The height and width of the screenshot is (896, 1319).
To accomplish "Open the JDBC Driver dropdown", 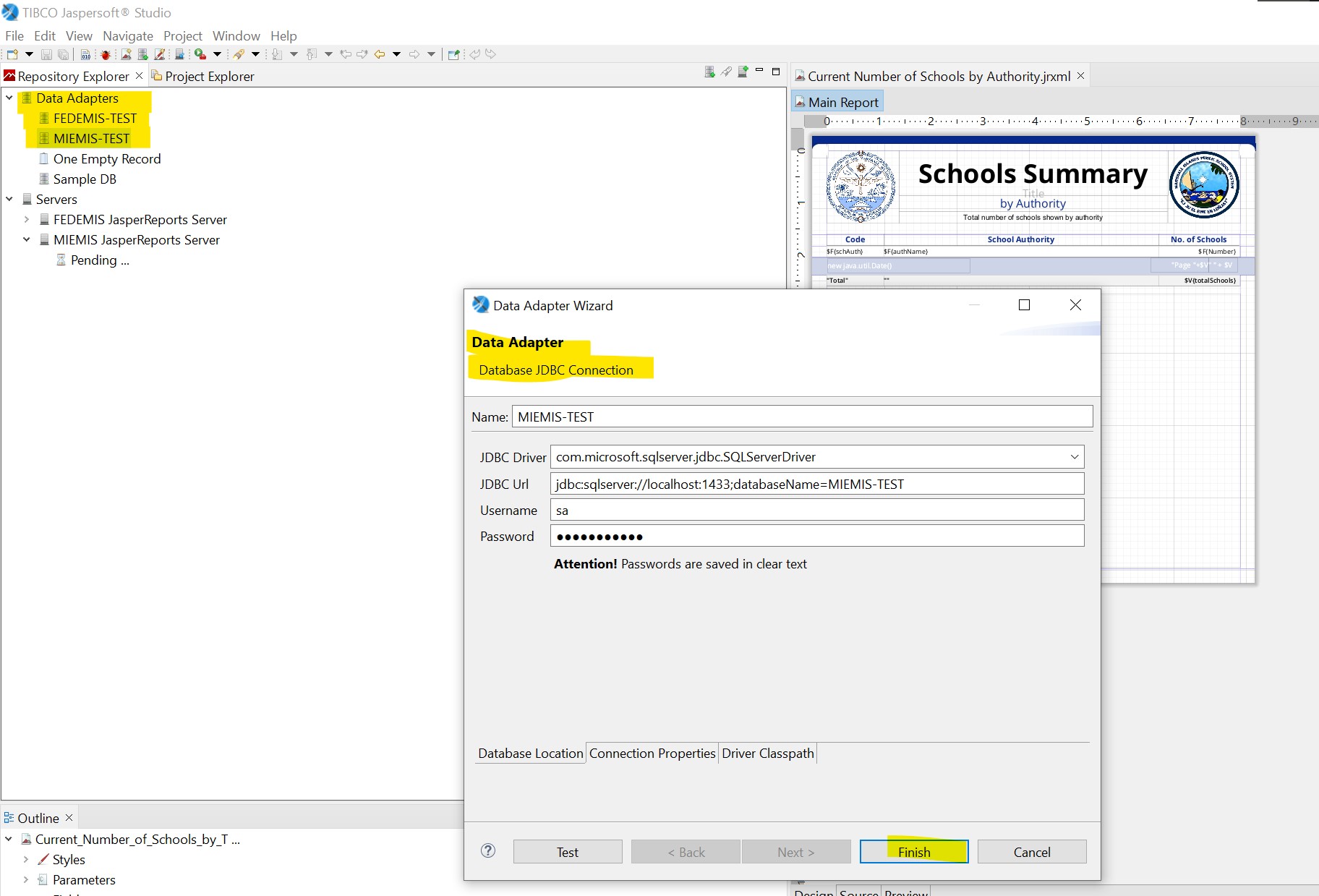I will (x=1074, y=457).
